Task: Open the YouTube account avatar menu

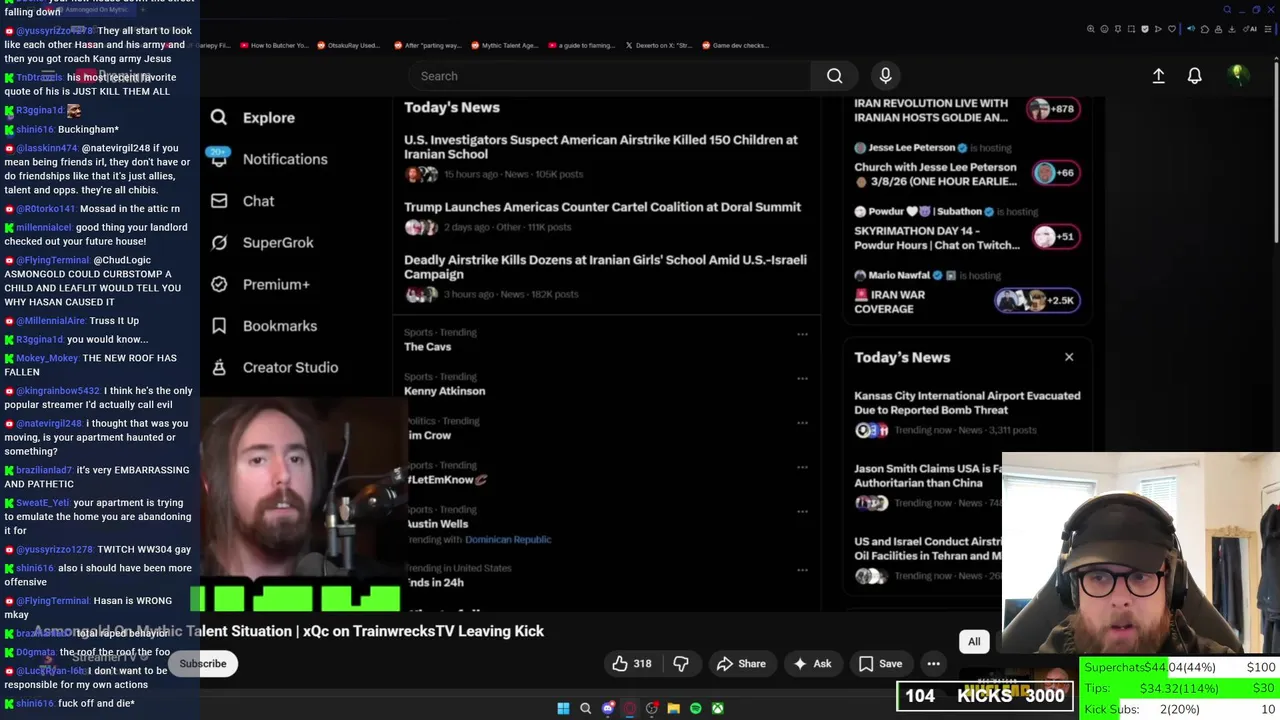Action: click(x=1237, y=75)
